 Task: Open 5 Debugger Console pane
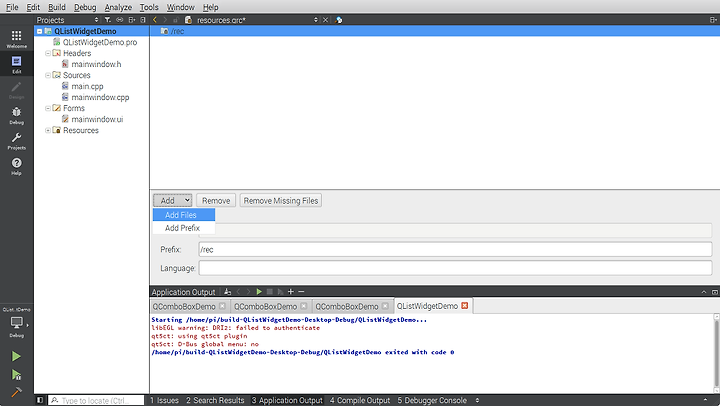(432, 400)
